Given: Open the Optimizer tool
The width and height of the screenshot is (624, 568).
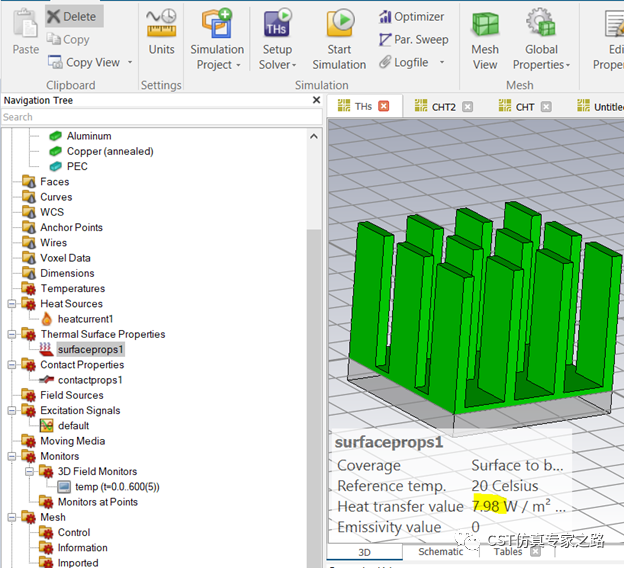Looking at the screenshot, I should [x=411, y=17].
